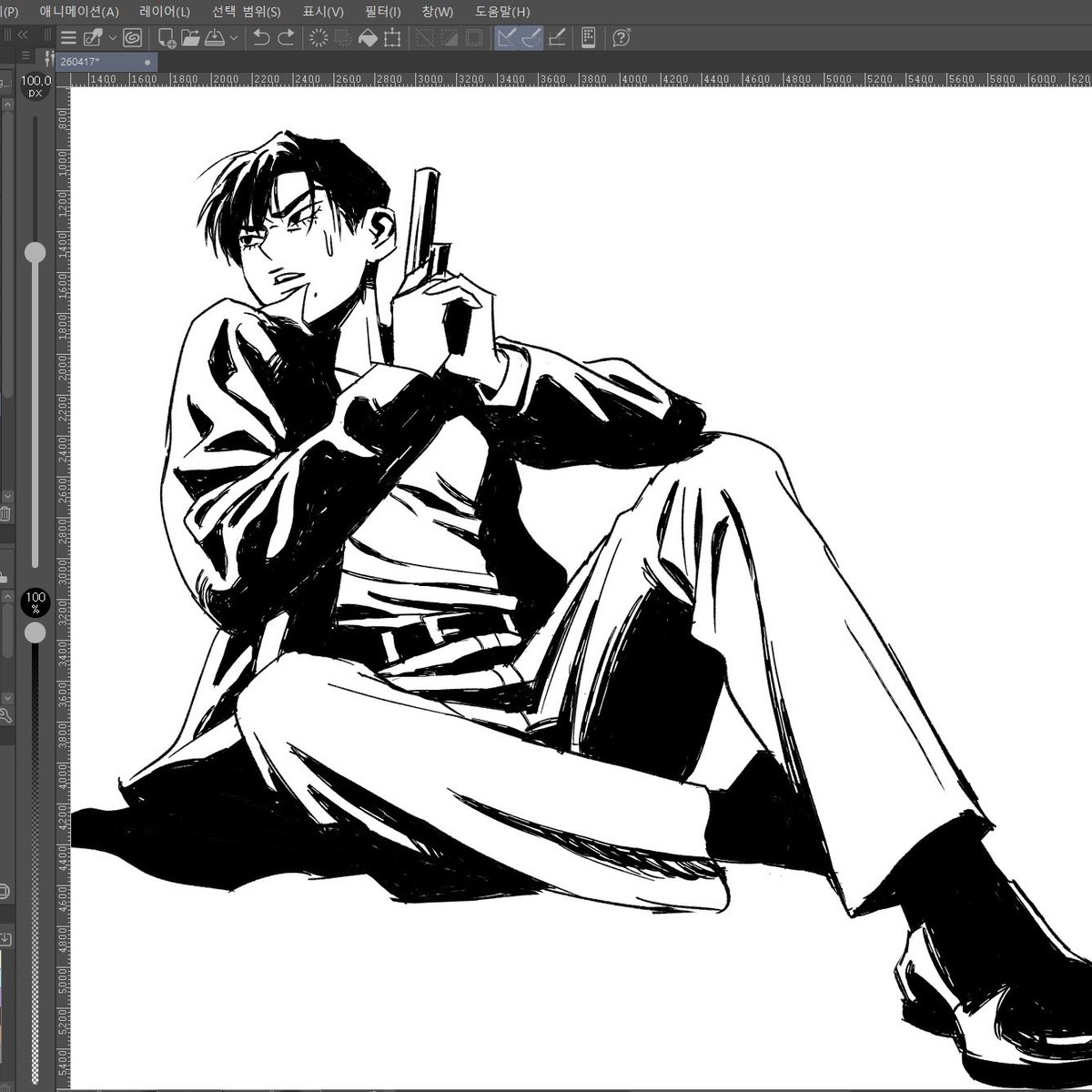Screen dimensions: 1092x1092
Task: Click the download icon above color palette
Action: [5, 939]
